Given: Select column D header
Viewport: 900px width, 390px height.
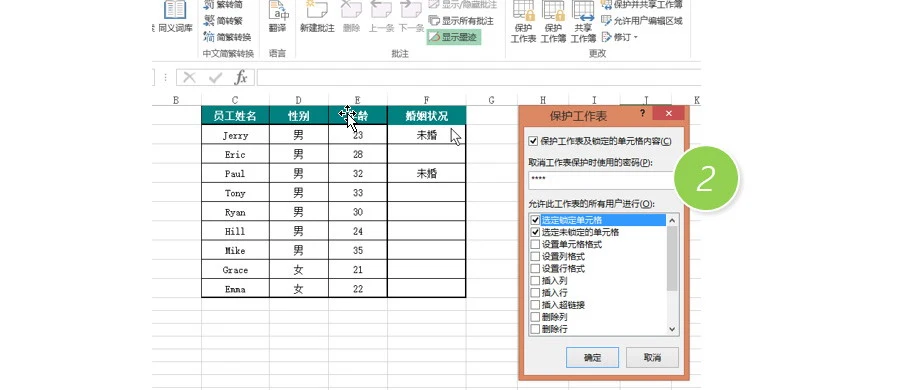Looking at the screenshot, I should (x=299, y=100).
